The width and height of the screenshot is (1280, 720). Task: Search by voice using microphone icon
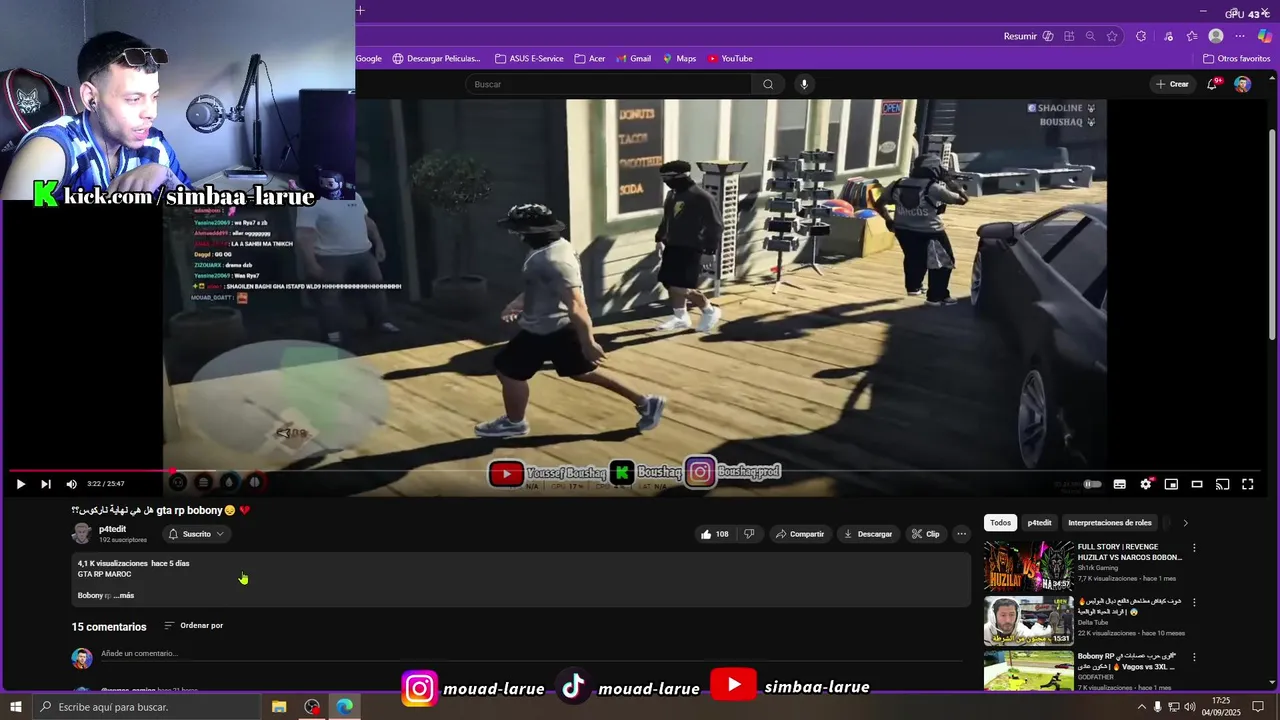click(x=804, y=84)
